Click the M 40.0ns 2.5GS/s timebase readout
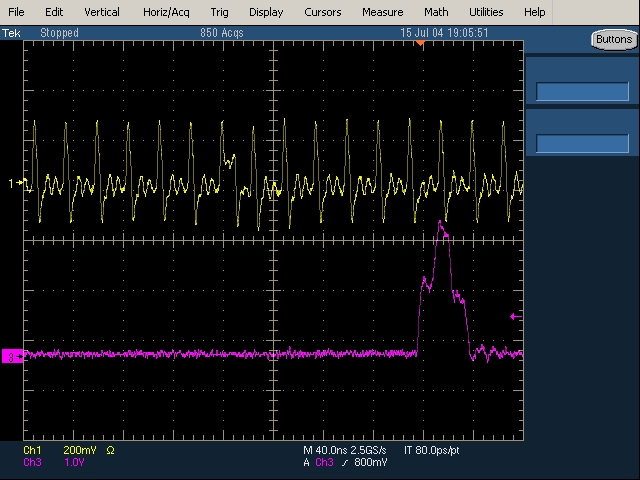Image resolution: width=640 pixels, height=480 pixels. 344,450
